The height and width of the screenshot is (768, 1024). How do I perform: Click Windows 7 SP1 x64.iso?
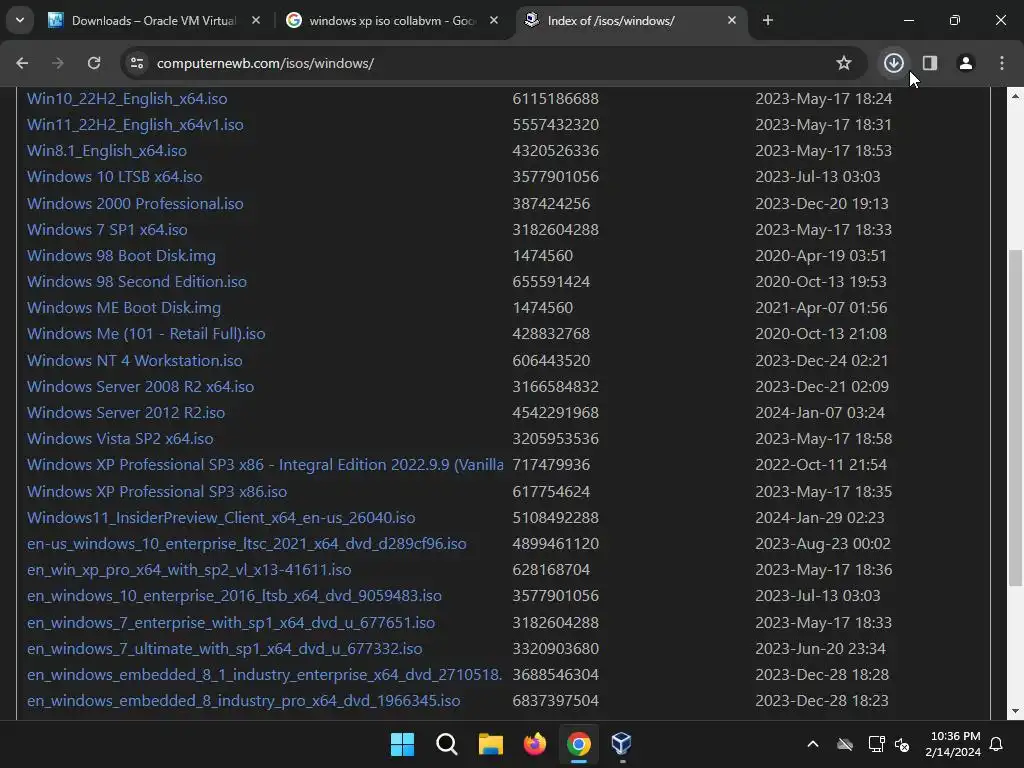click(x=107, y=230)
